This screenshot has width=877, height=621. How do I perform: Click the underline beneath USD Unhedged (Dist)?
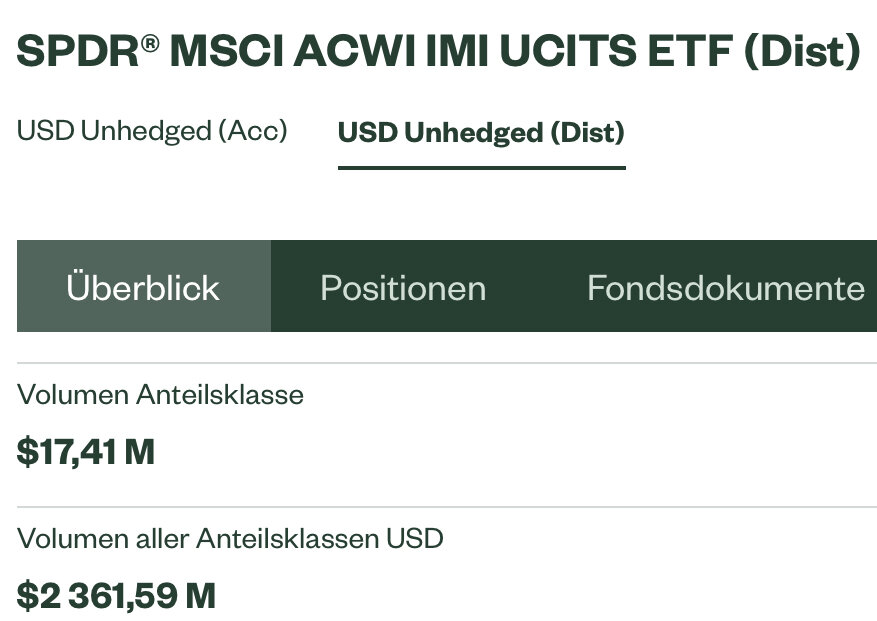coord(481,167)
